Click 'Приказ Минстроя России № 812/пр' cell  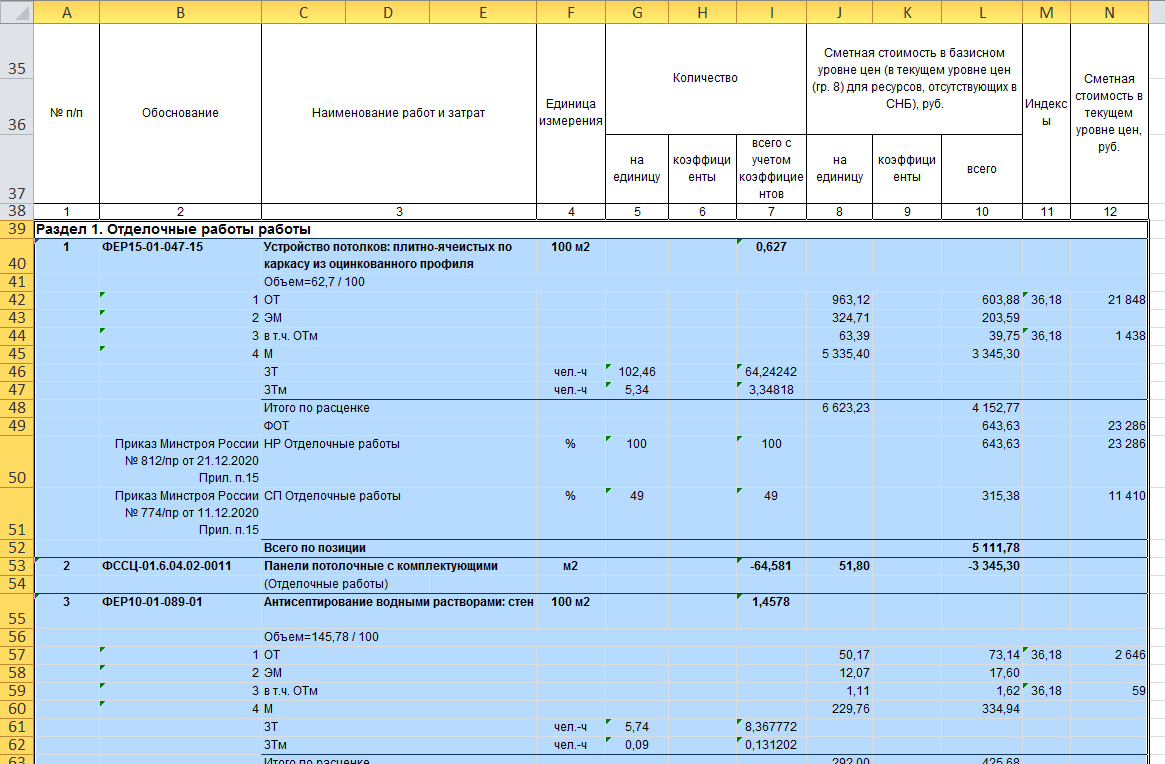(181, 461)
